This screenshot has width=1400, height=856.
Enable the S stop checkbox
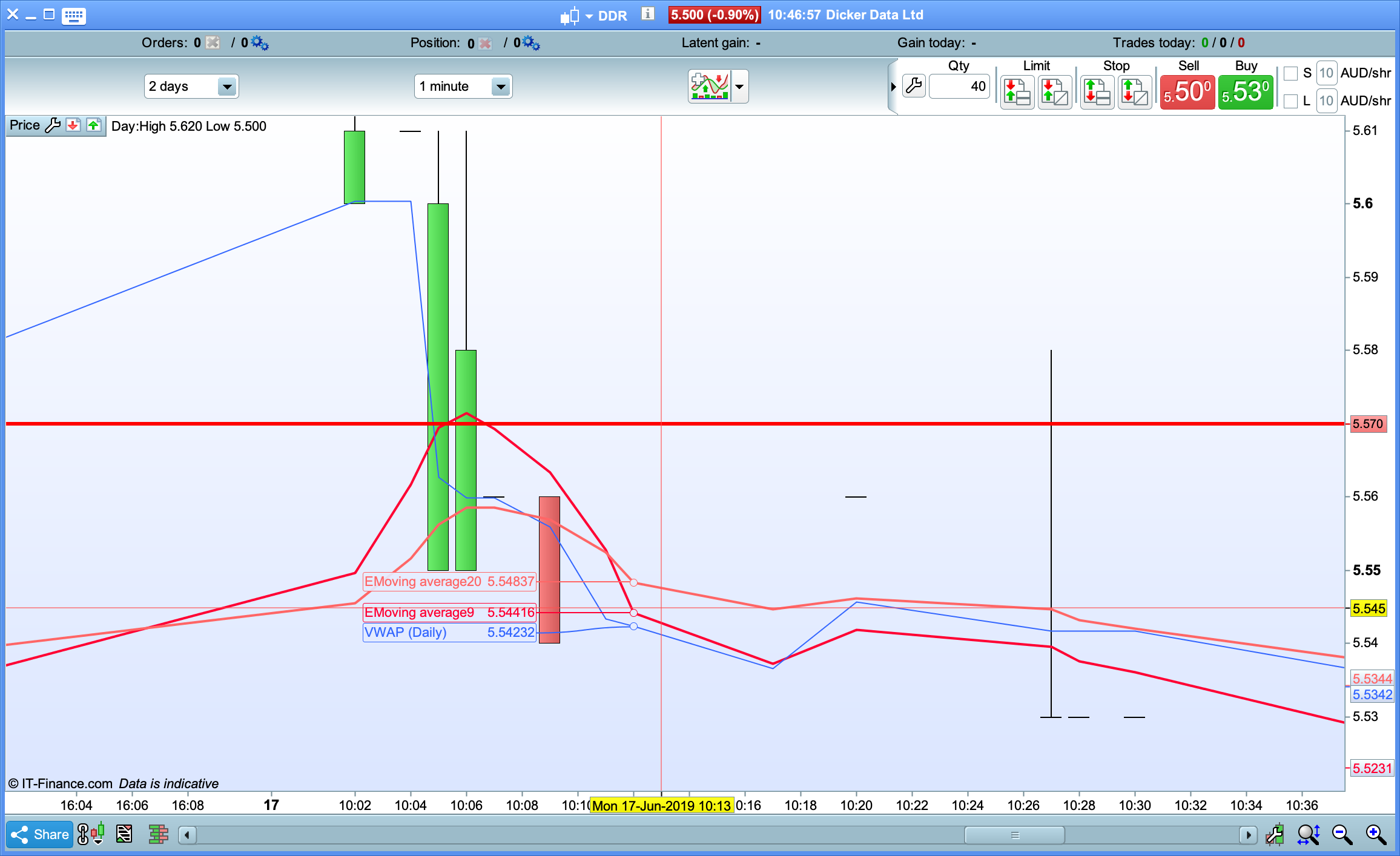(1290, 73)
